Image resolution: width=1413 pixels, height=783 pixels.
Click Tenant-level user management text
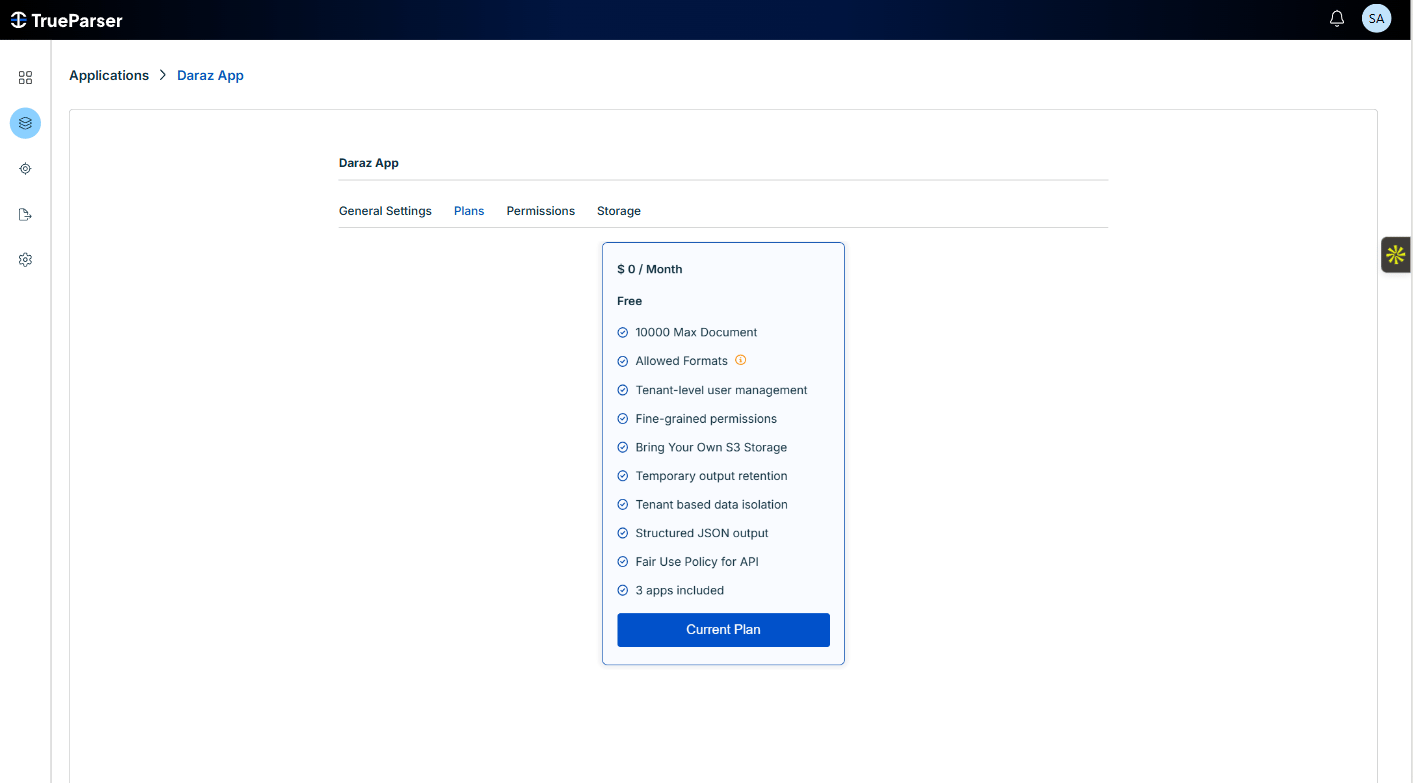(721, 390)
